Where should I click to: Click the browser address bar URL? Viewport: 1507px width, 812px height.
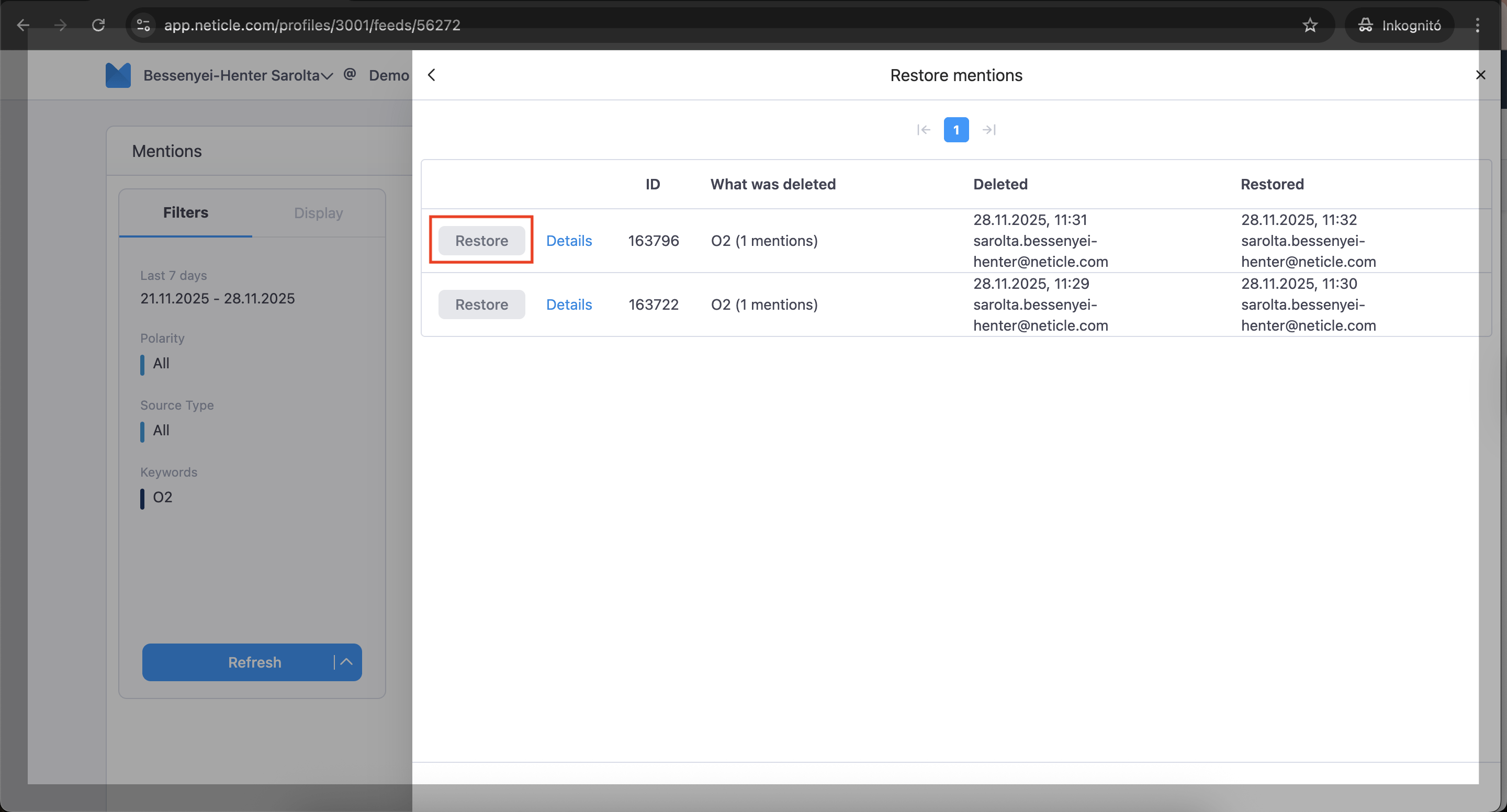pyautogui.click(x=312, y=25)
